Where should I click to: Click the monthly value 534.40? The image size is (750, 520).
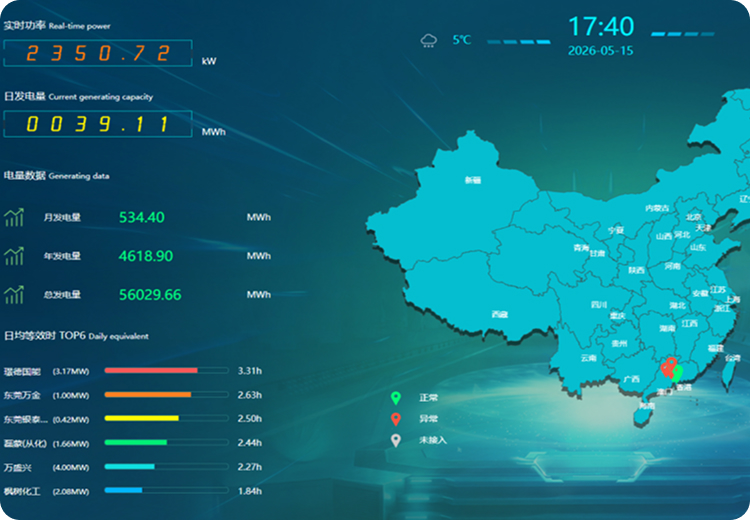point(142,217)
